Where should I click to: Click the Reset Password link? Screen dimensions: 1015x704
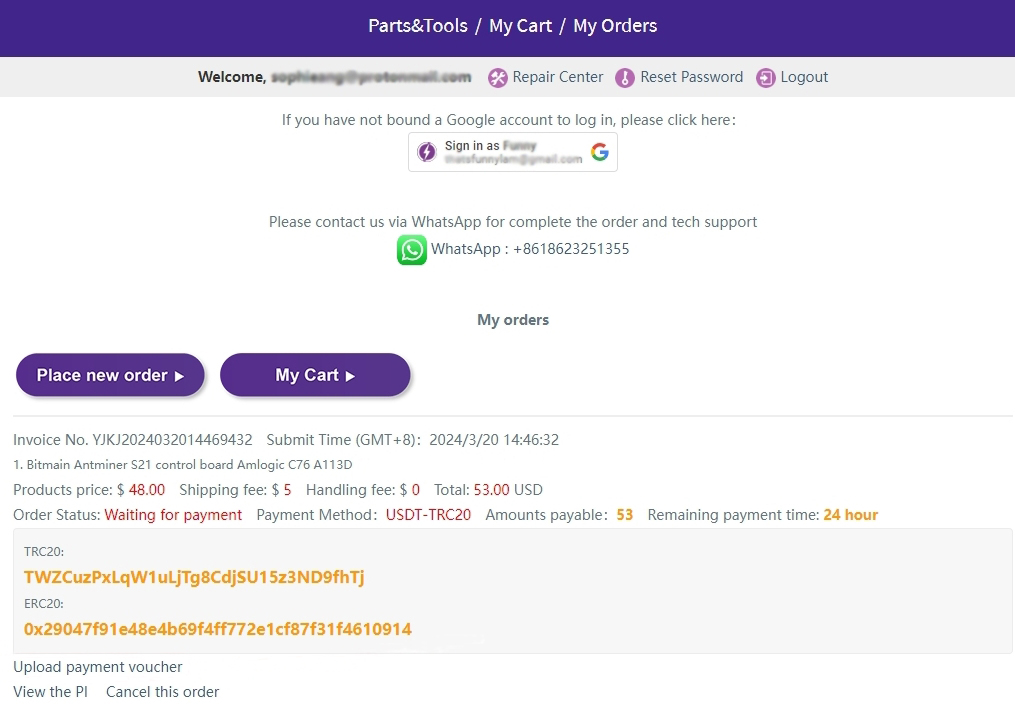691,77
